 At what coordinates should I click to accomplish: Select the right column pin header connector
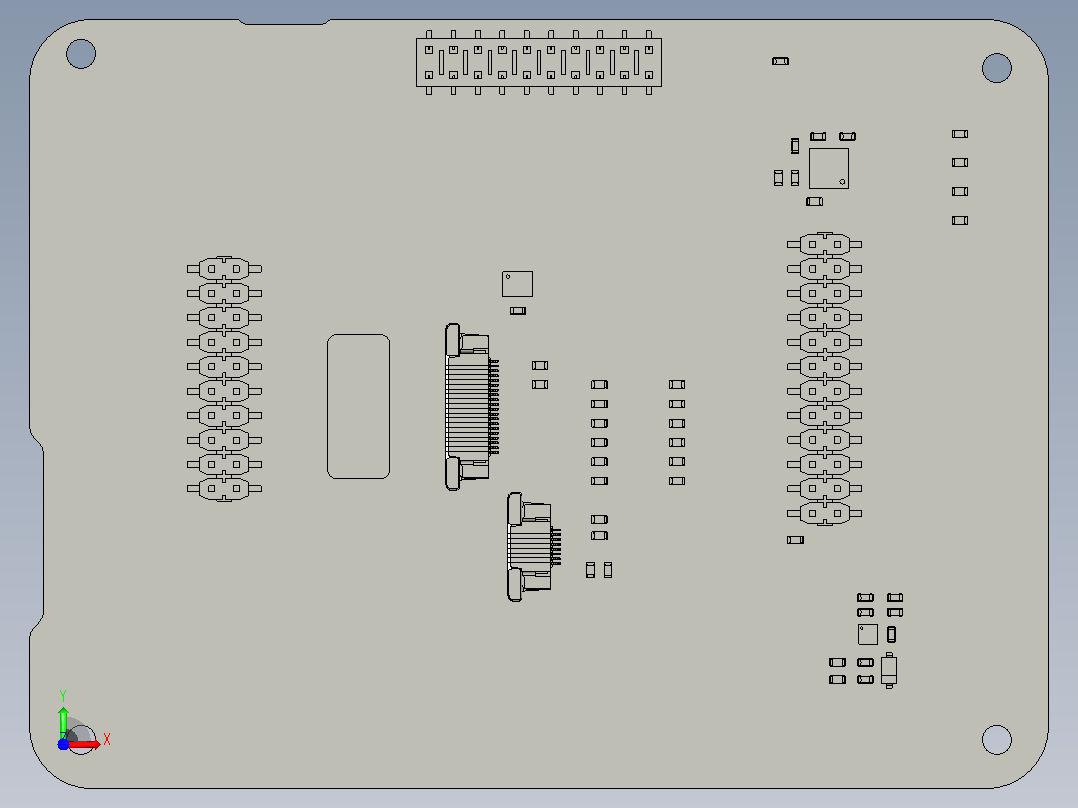point(824,379)
